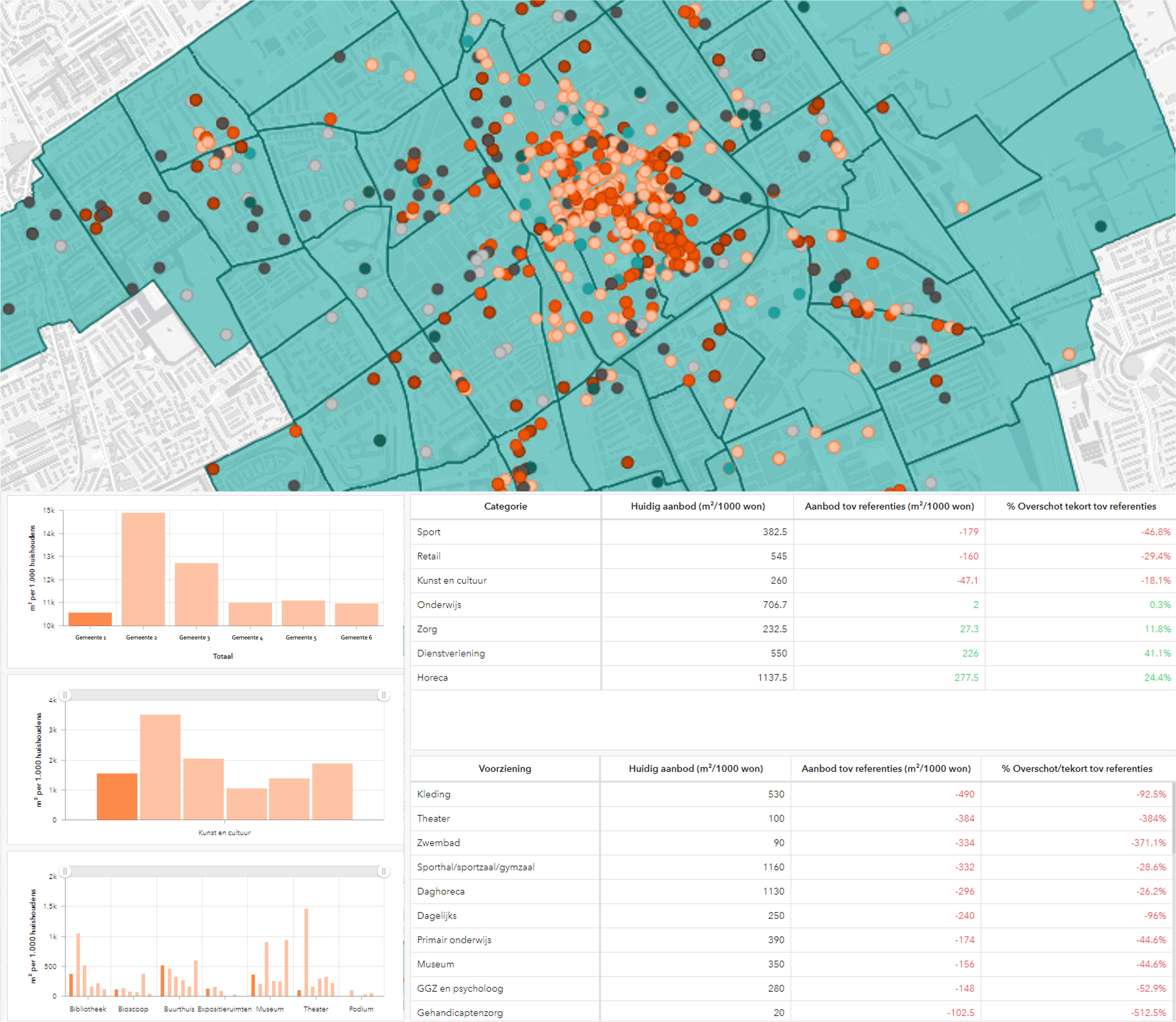
Task: Select the Gemeente 2 bar in Totaal chart
Action: coord(143,569)
